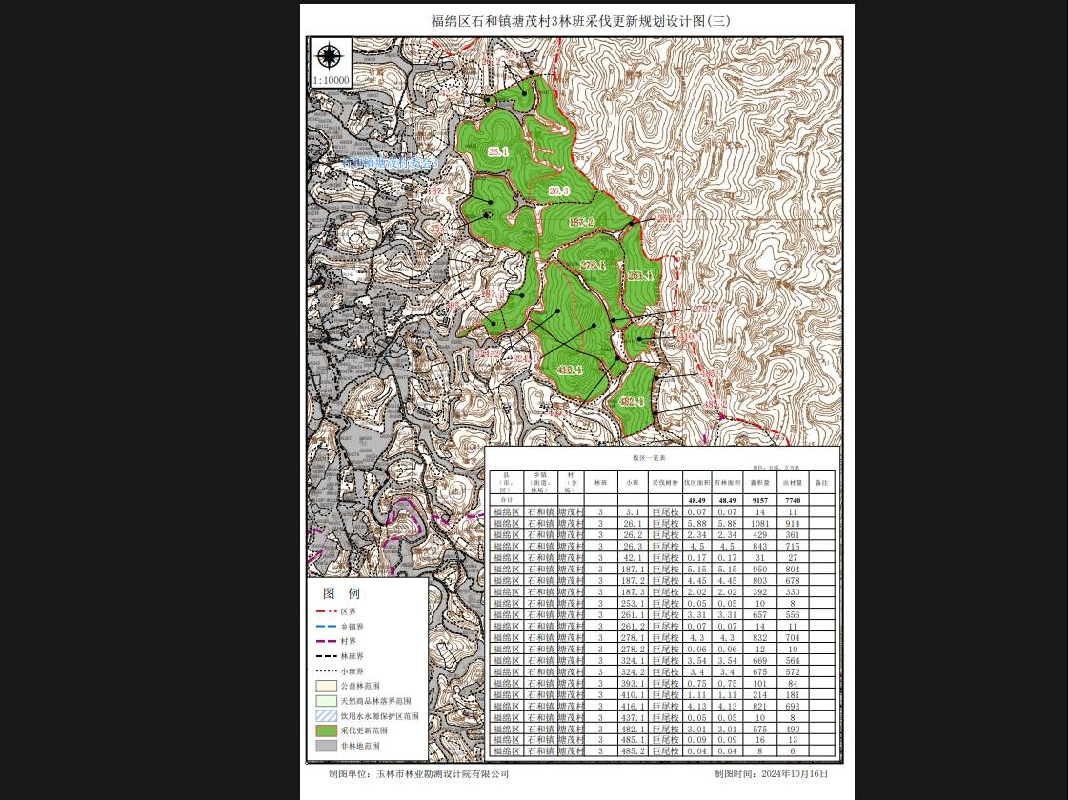Click the gray 非林地范围 legend swatch
The width and height of the screenshot is (1068, 800).
pos(326,746)
